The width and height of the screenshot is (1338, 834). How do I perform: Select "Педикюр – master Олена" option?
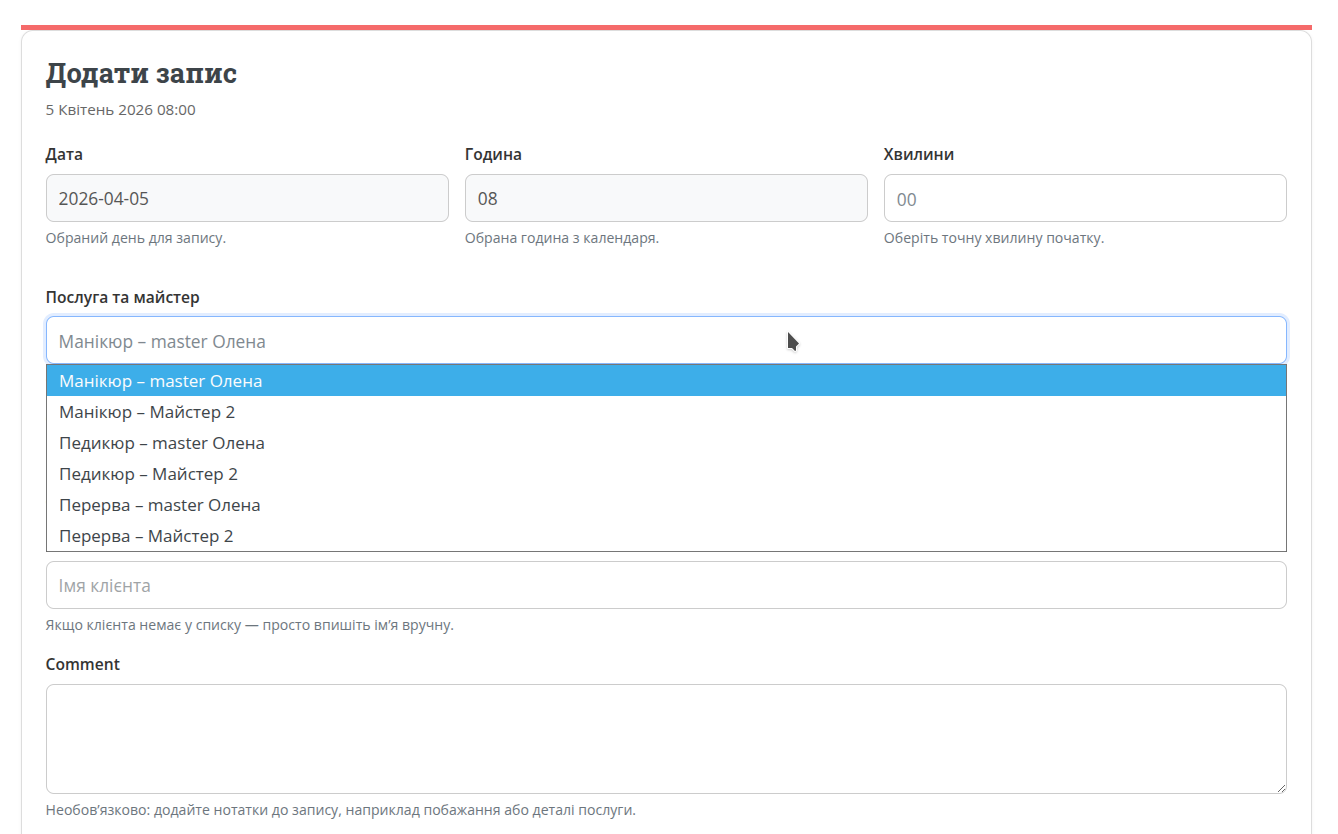point(162,443)
